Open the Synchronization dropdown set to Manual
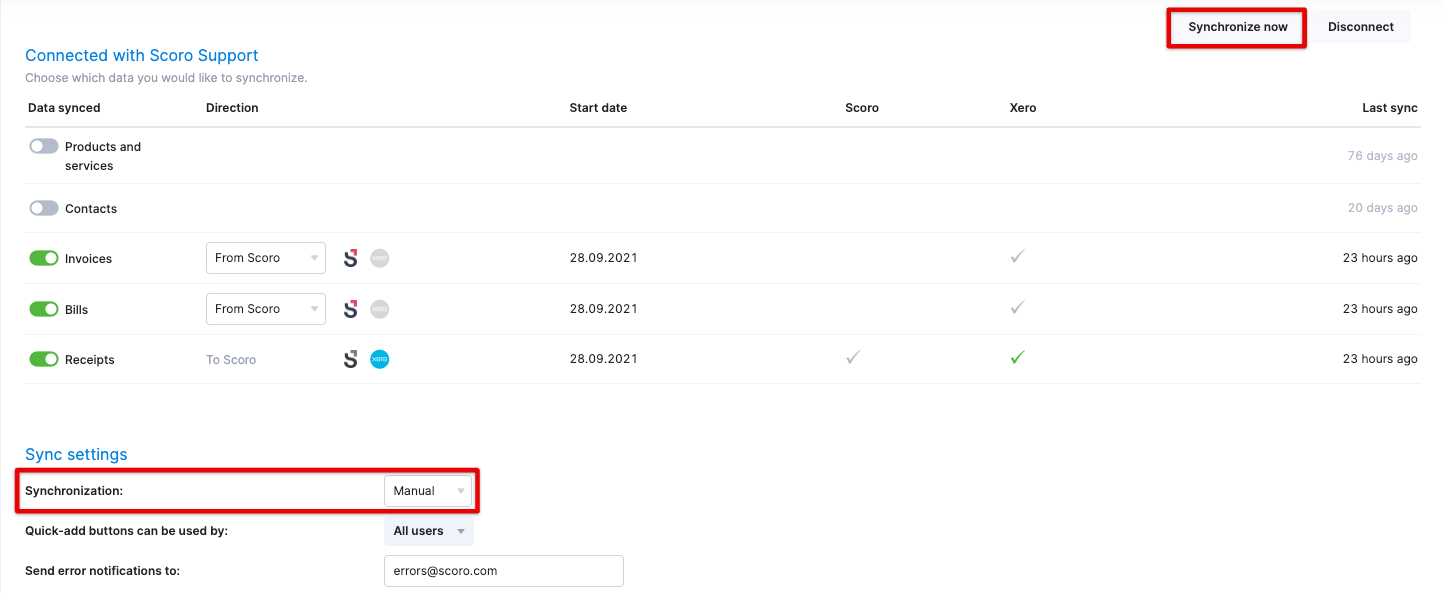1444x594 pixels. 428,490
